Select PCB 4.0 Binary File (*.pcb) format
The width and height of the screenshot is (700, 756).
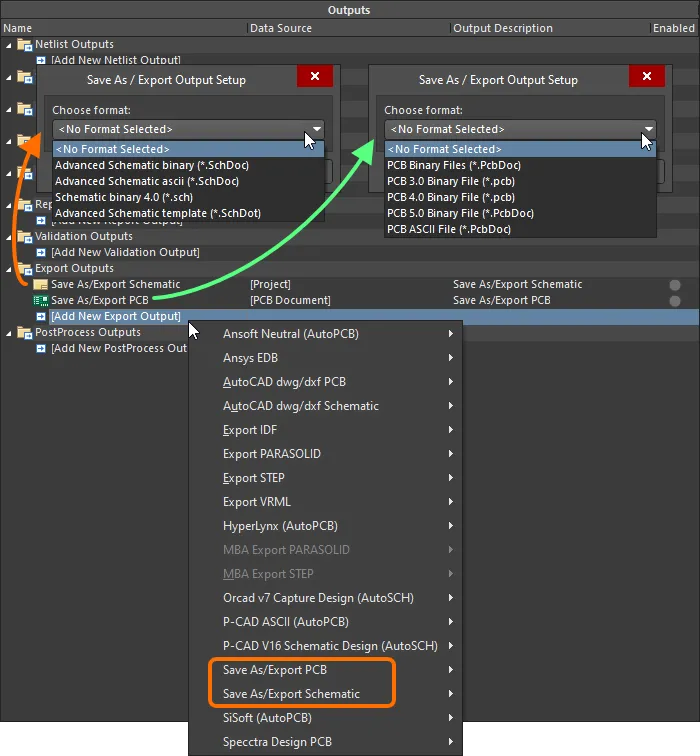point(521,197)
